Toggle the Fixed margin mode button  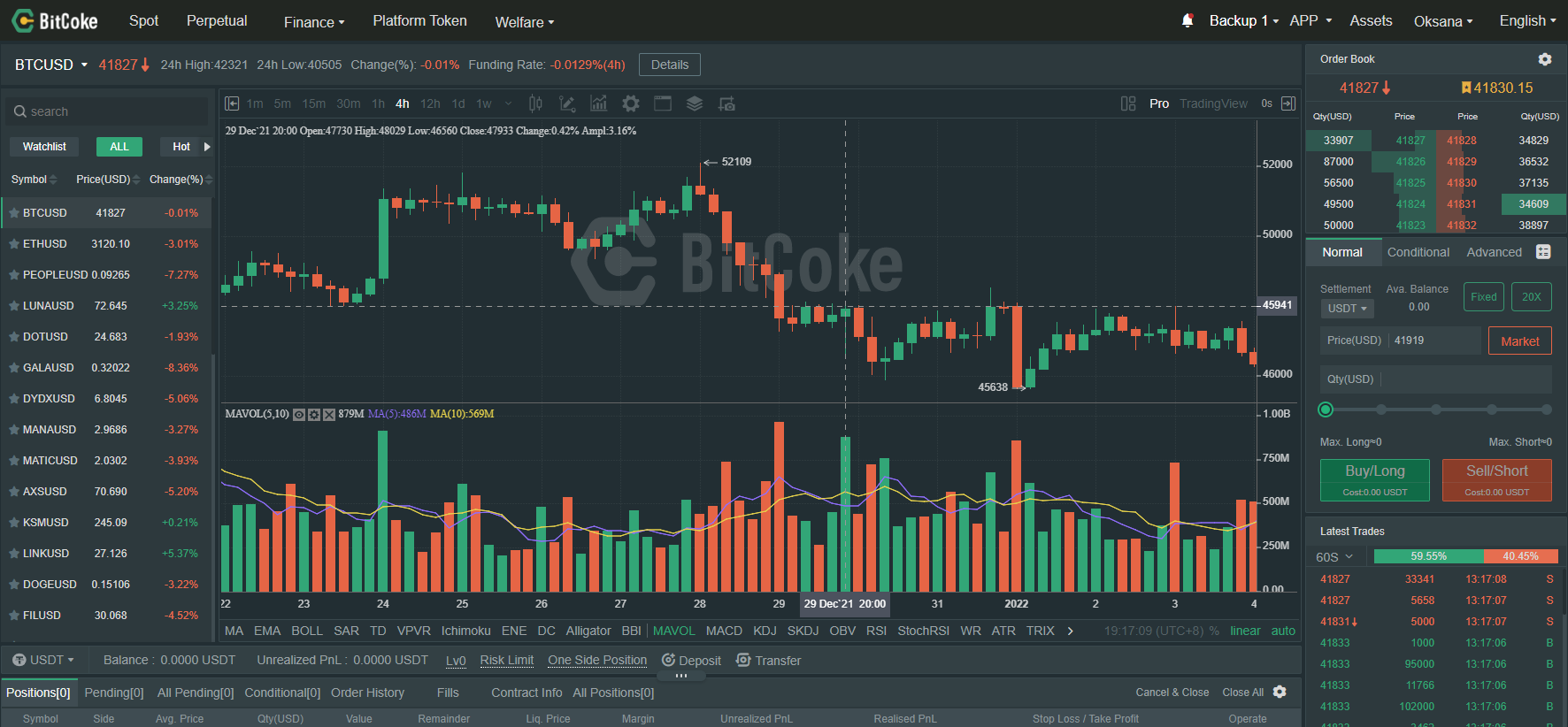(1484, 297)
